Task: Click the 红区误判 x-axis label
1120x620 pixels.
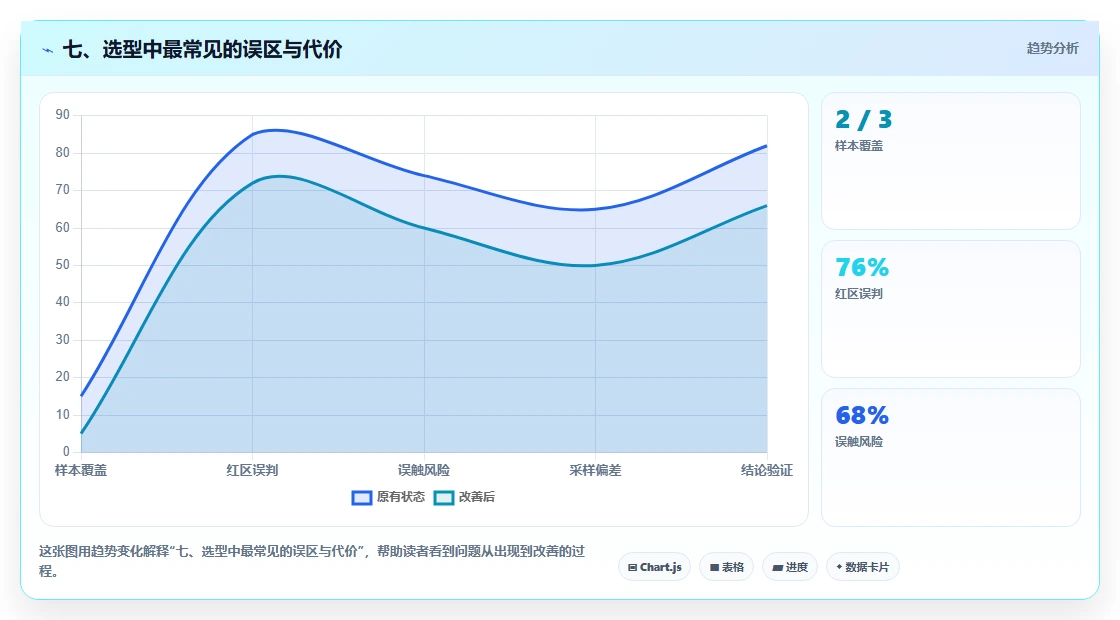Action: pyautogui.click(x=252, y=470)
